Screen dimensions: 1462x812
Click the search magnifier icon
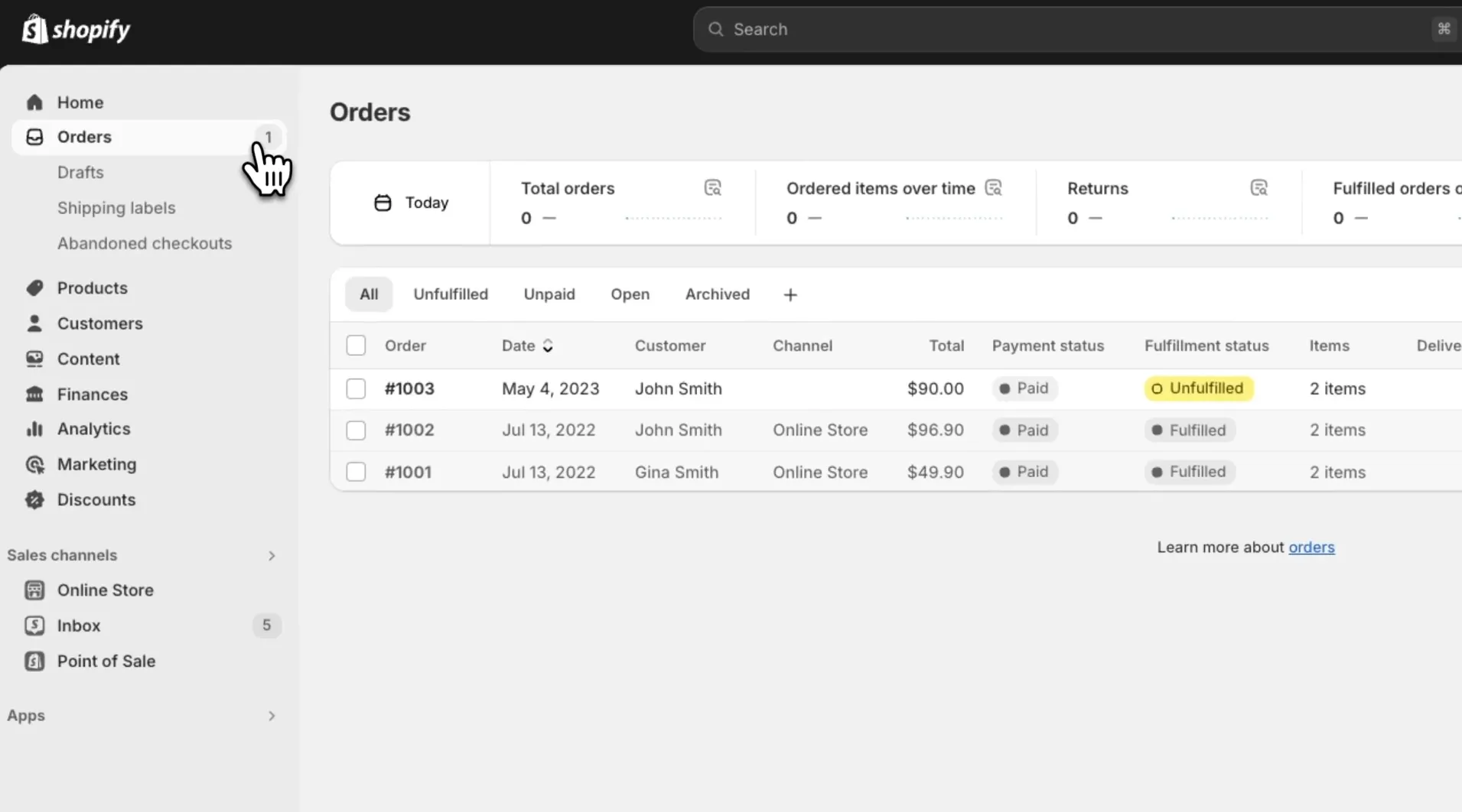(715, 29)
